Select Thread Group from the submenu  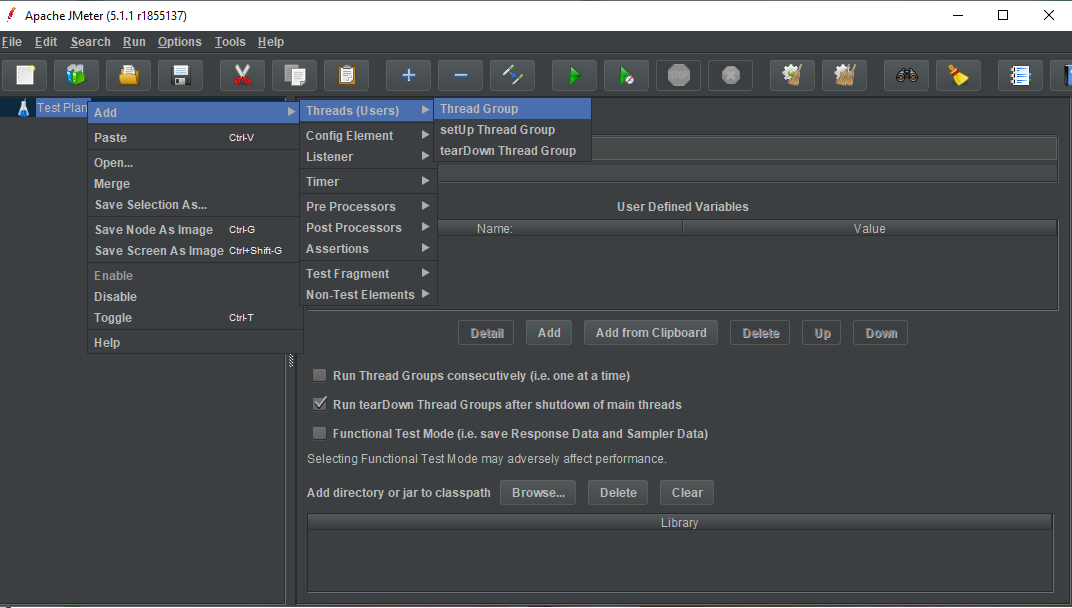click(x=512, y=109)
